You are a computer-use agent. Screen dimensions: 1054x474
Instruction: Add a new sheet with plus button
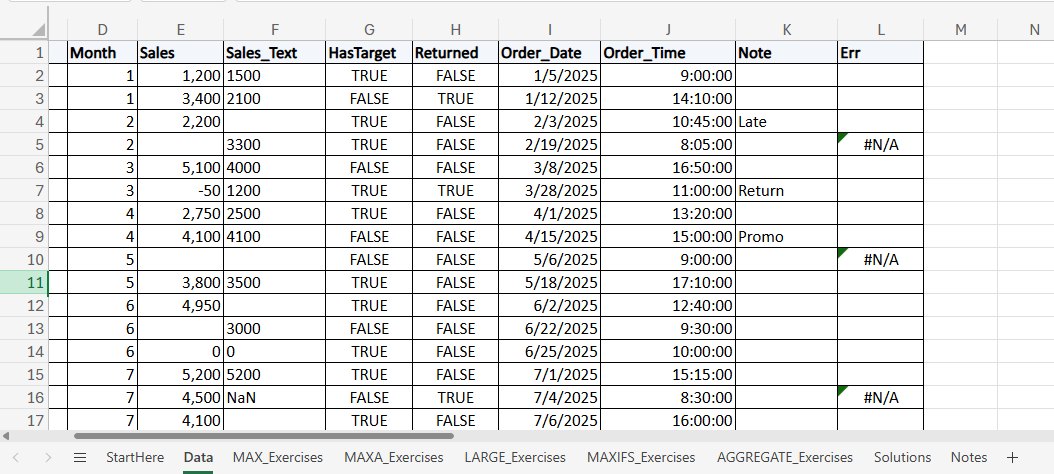coord(1012,457)
